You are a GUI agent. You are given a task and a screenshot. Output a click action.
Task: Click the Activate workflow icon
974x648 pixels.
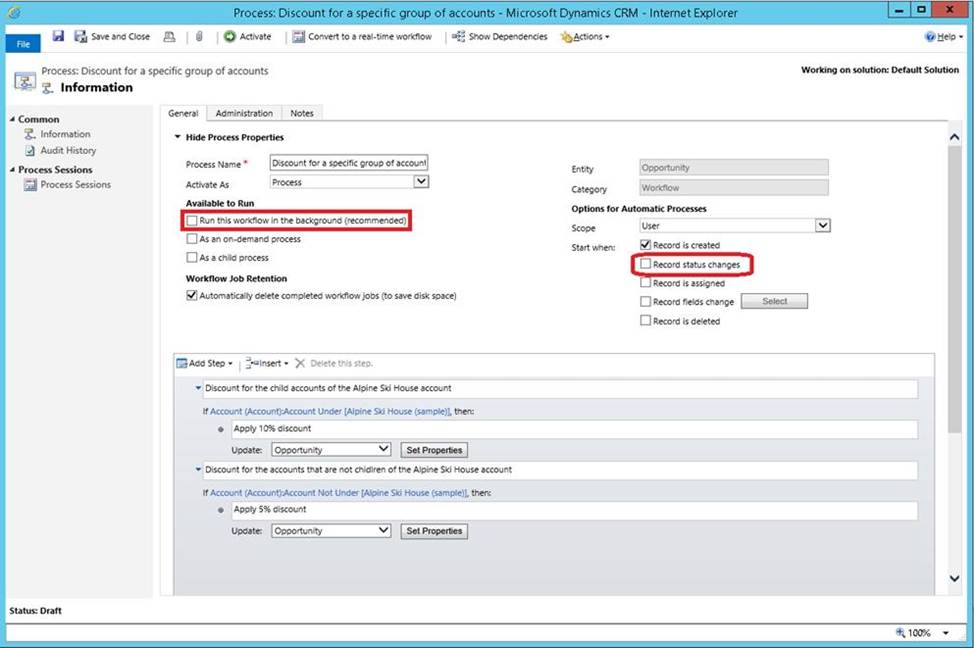[x=230, y=37]
